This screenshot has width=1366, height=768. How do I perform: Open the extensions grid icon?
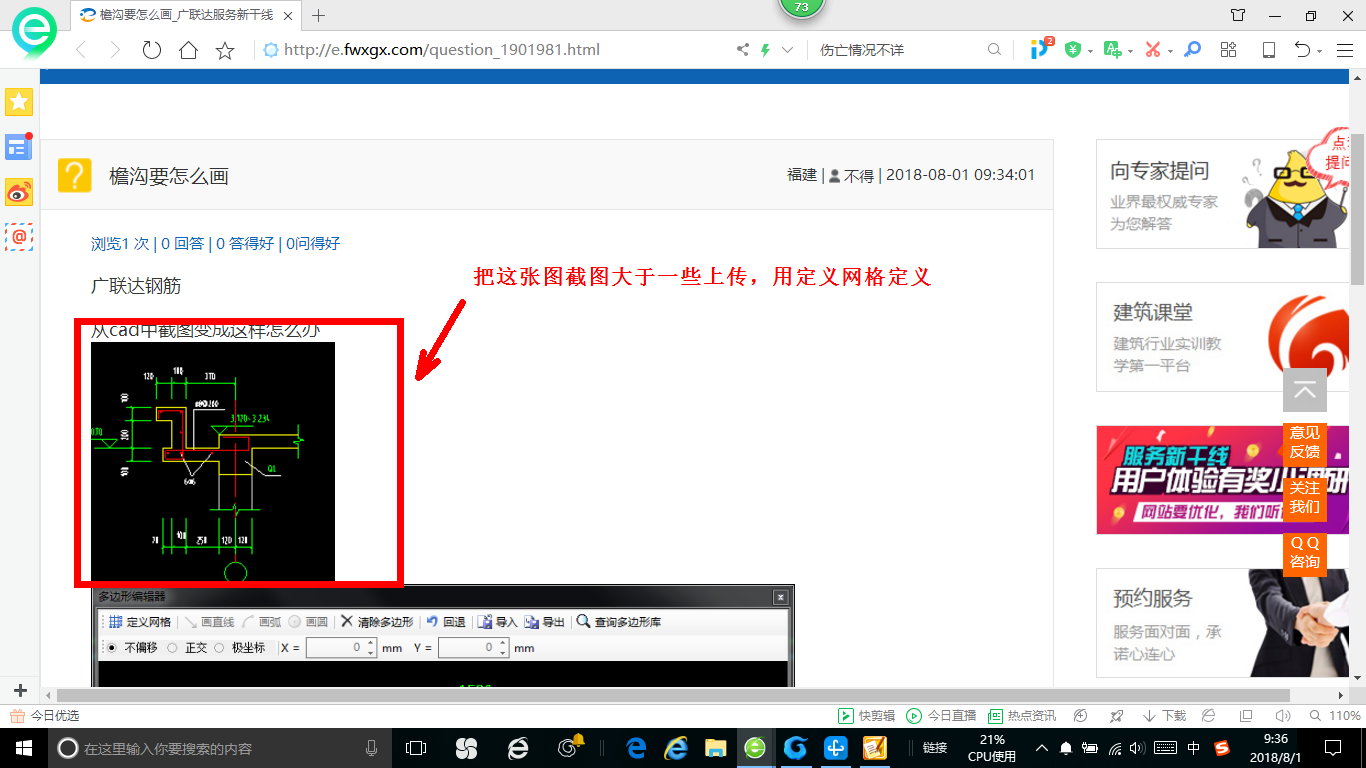point(1229,49)
